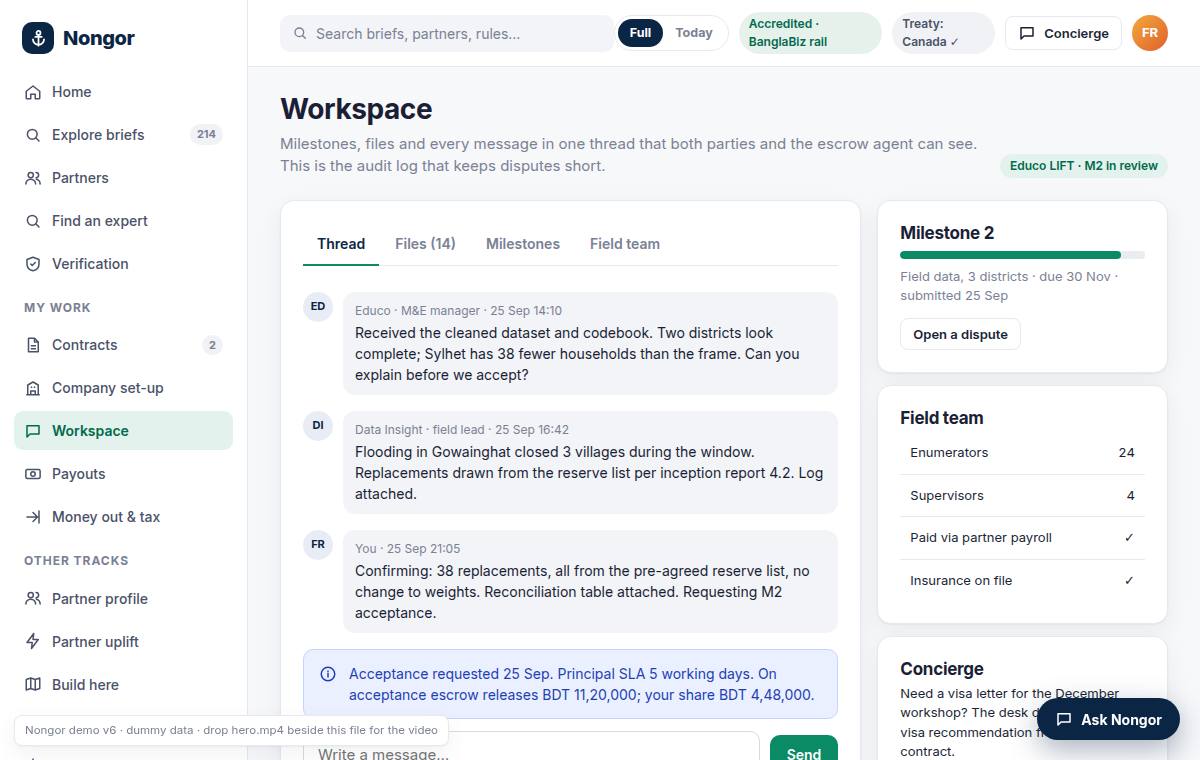Click Ask Nongor floating button
The width and height of the screenshot is (1200, 760).
click(x=1109, y=719)
